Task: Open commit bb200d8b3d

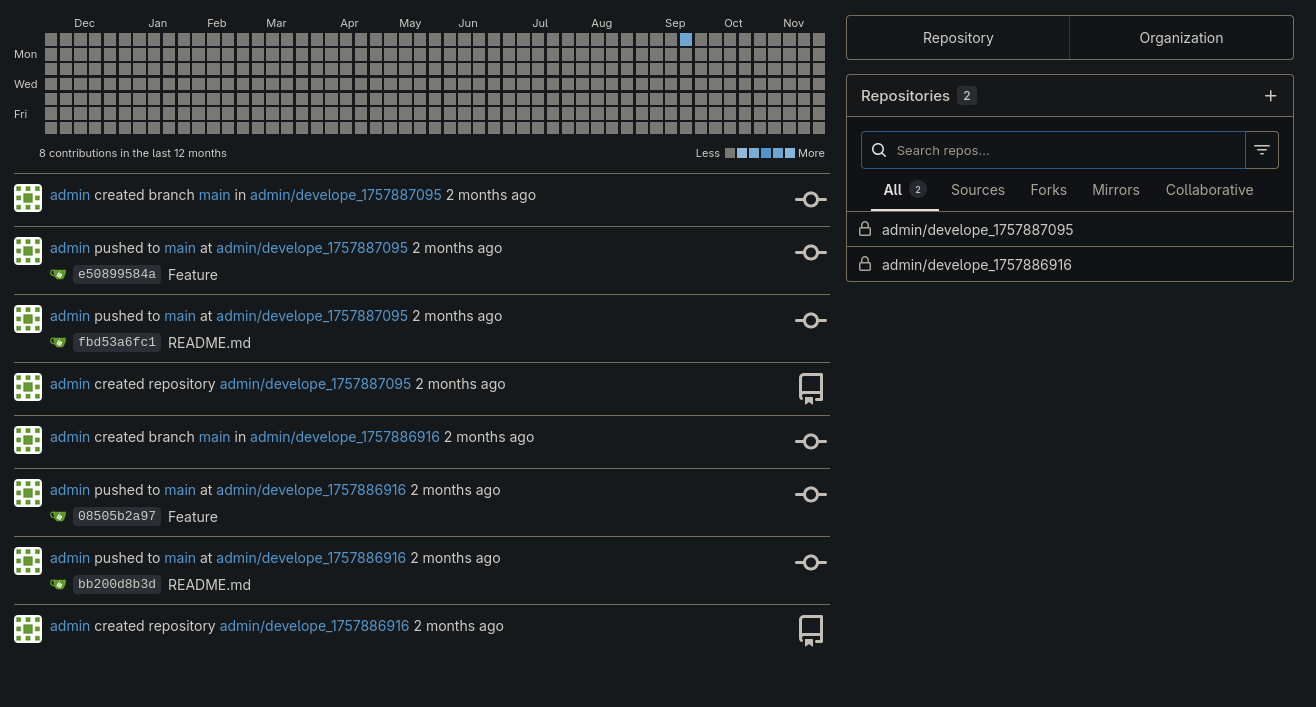Action: [x=116, y=585]
